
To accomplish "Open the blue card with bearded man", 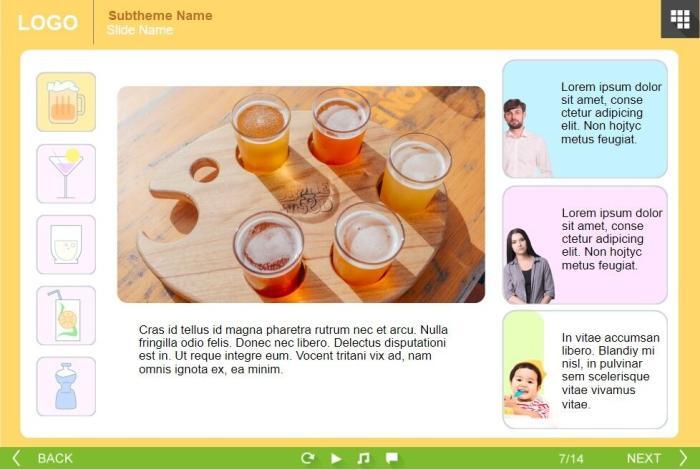I will (584, 119).
